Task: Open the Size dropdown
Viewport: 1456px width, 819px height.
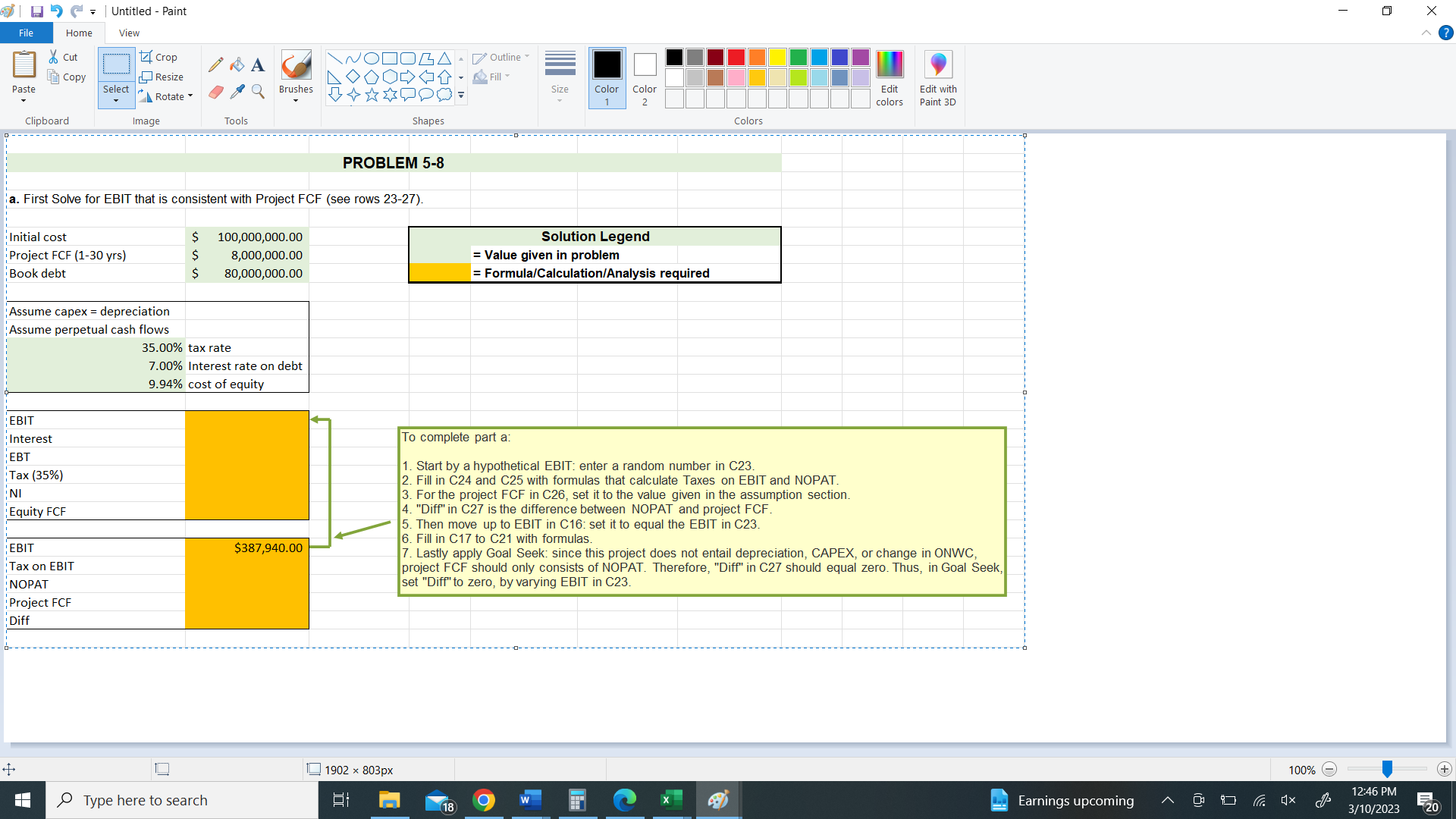Action: coord(560,78)
